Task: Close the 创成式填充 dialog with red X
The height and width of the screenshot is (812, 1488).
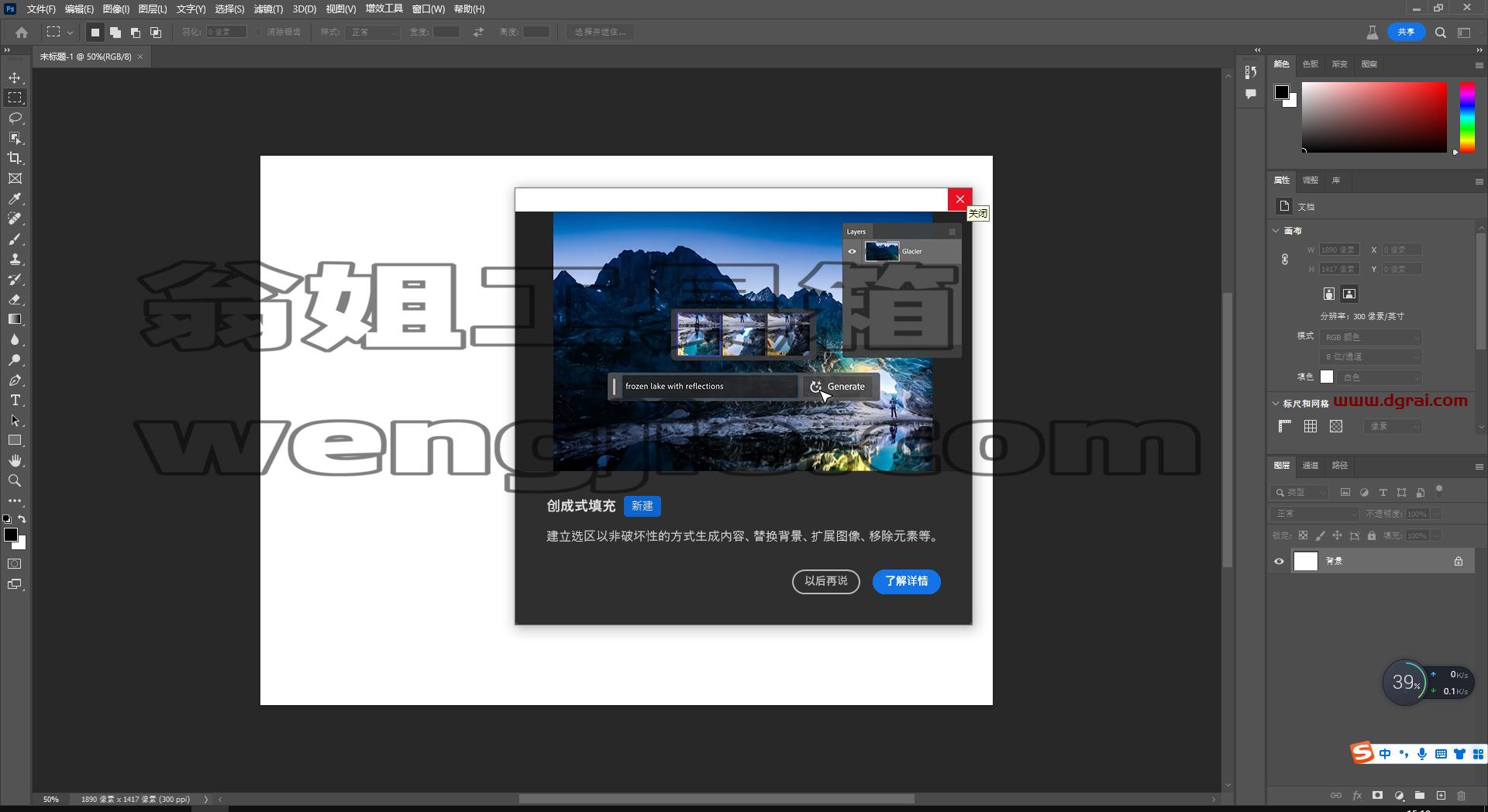Action: (x=960, y=199)
